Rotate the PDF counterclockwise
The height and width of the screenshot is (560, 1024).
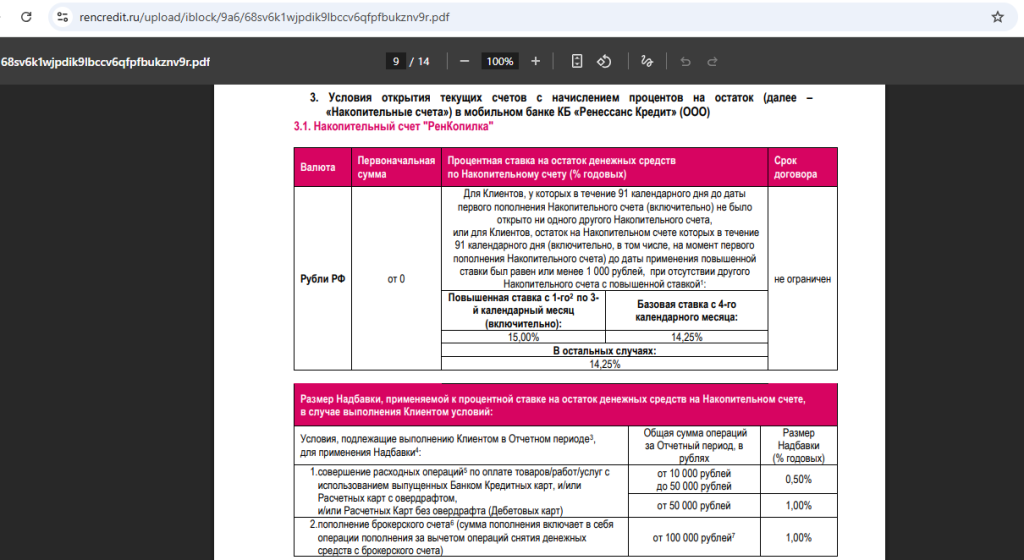[604, 61]
